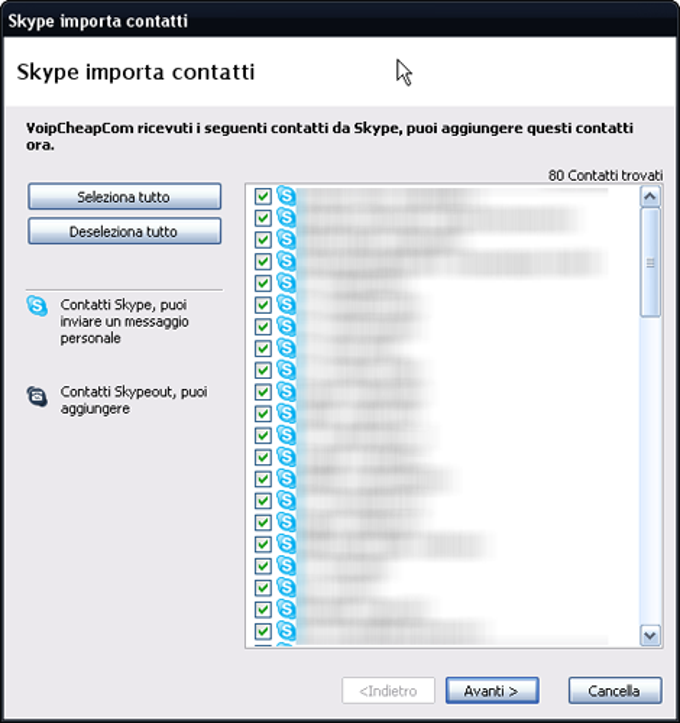Uncheck the second contact's checkbox
This screenshot has height=723, width=680.
(x=263, y=218)
